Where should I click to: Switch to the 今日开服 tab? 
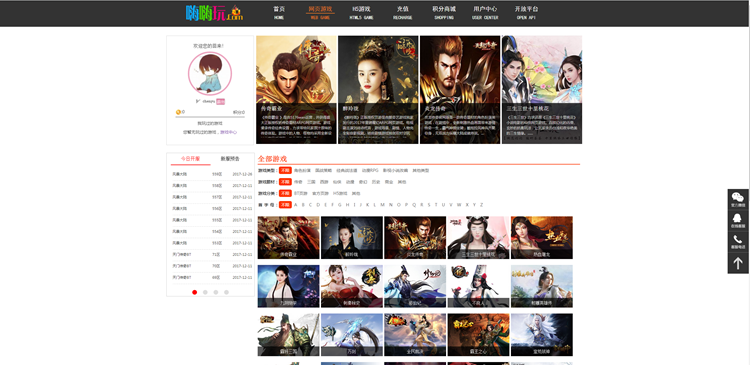pos(190,159)
